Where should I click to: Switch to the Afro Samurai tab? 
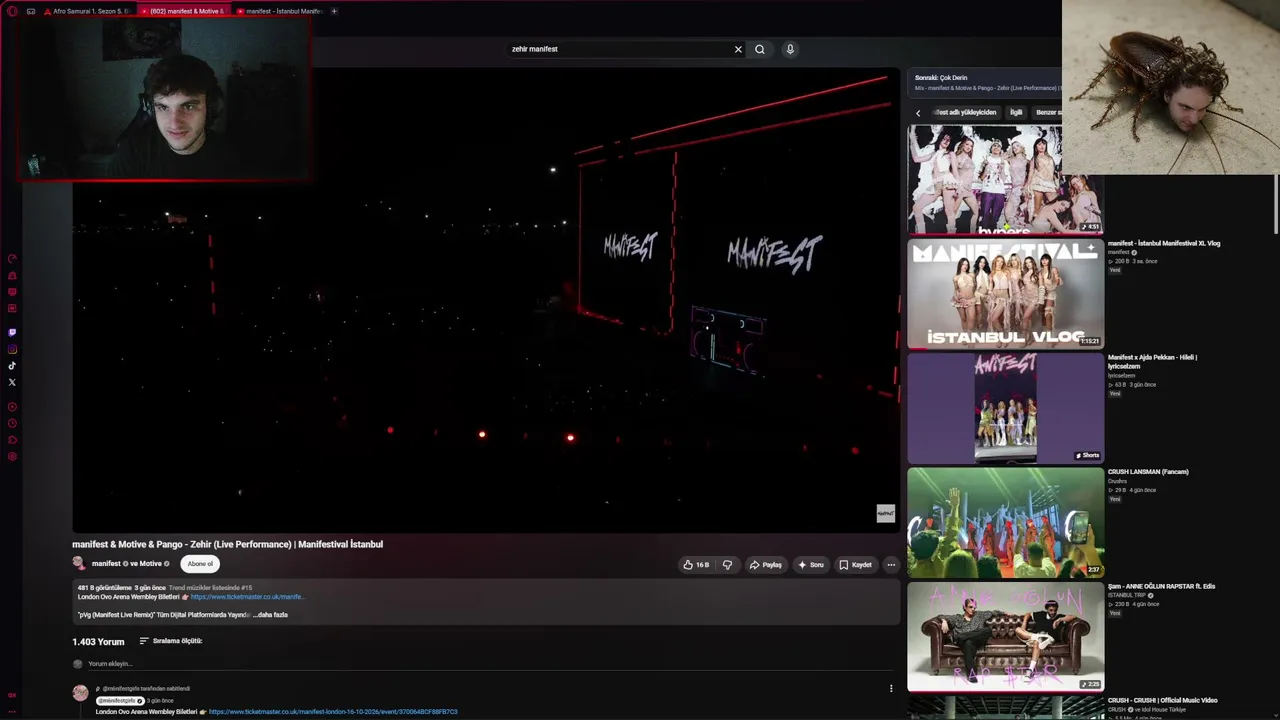click(87, 11)
